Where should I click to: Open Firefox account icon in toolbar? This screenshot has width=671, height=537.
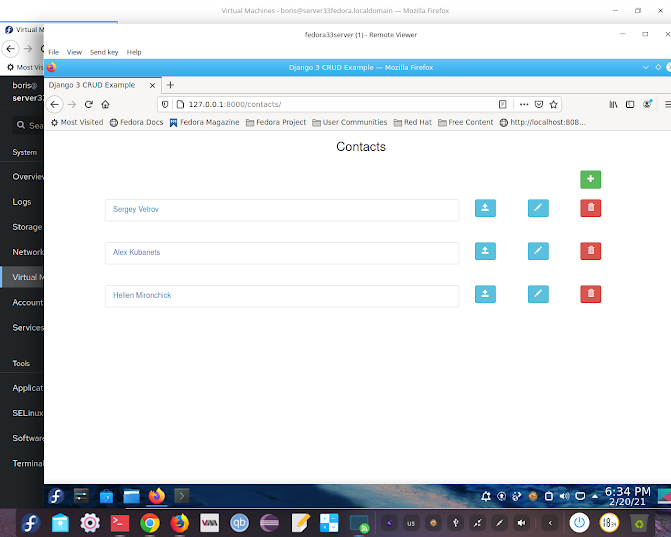(x=647, y=104)
